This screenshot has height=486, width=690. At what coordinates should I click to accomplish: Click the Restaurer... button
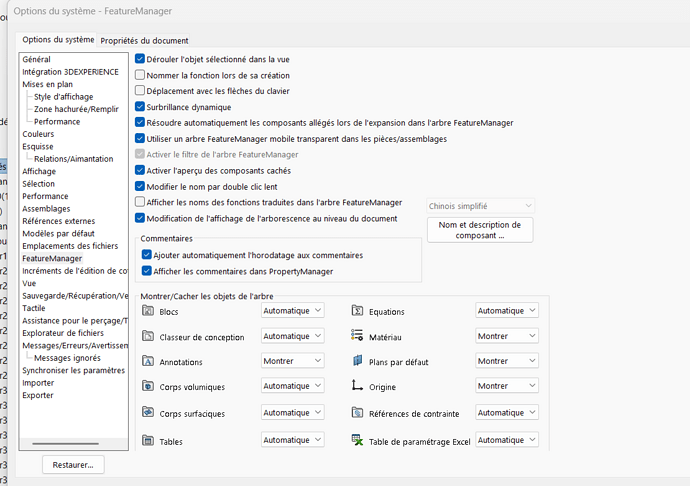tap(73, 465)
